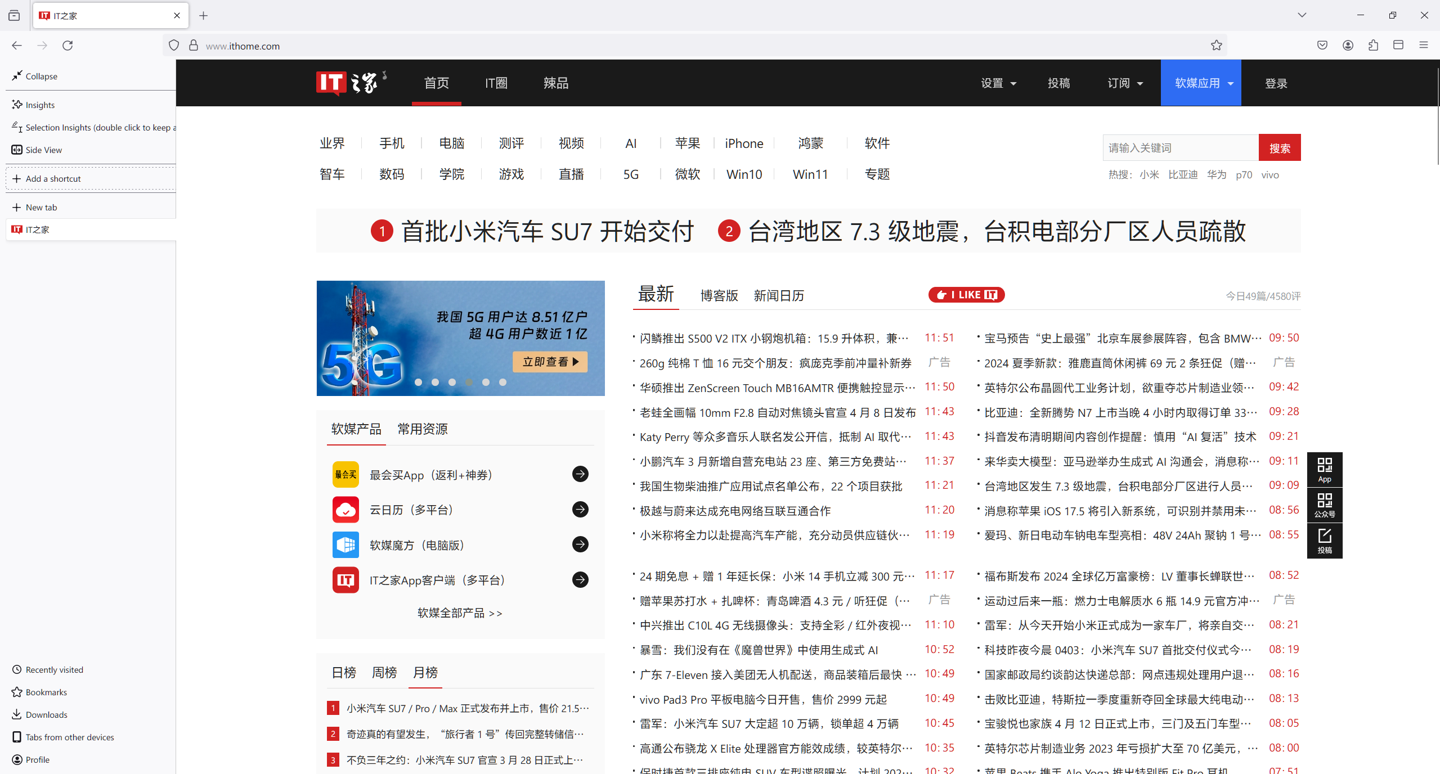Open Bookmarks in the sidebar
Image resolution: width=1440 pixels, height=774 pixels.
tap(40, 692)
